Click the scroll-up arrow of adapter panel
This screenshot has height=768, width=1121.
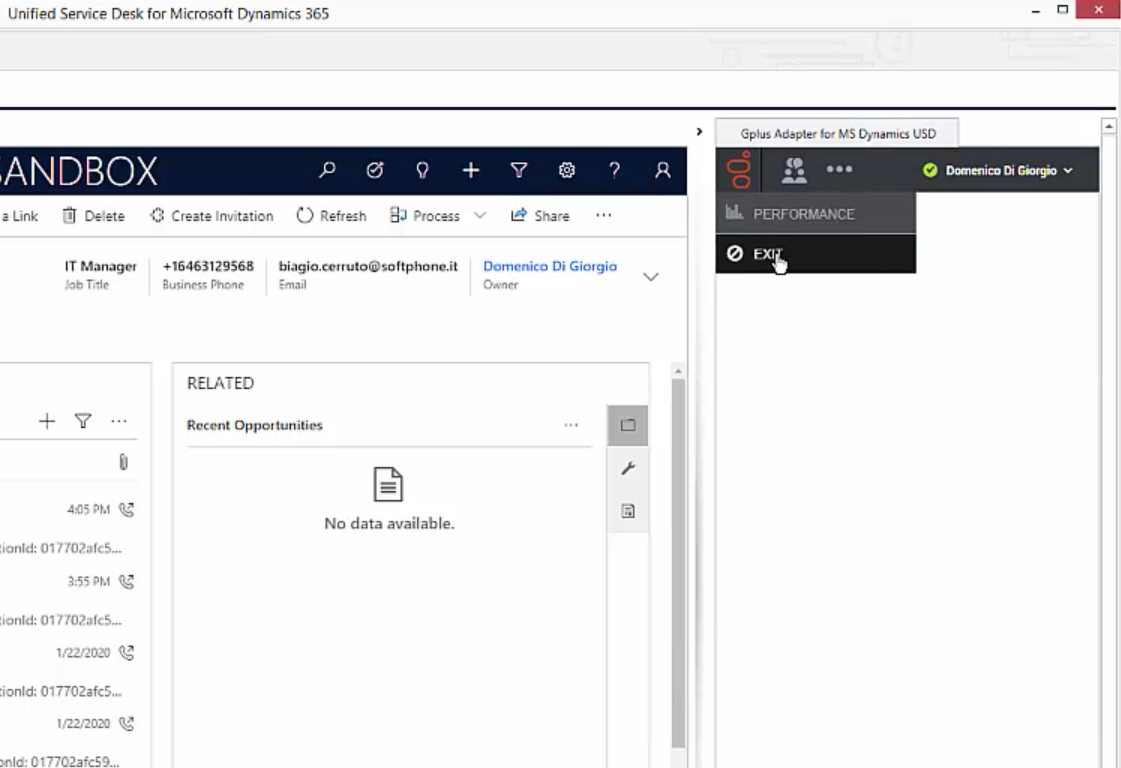(1109, 127)
